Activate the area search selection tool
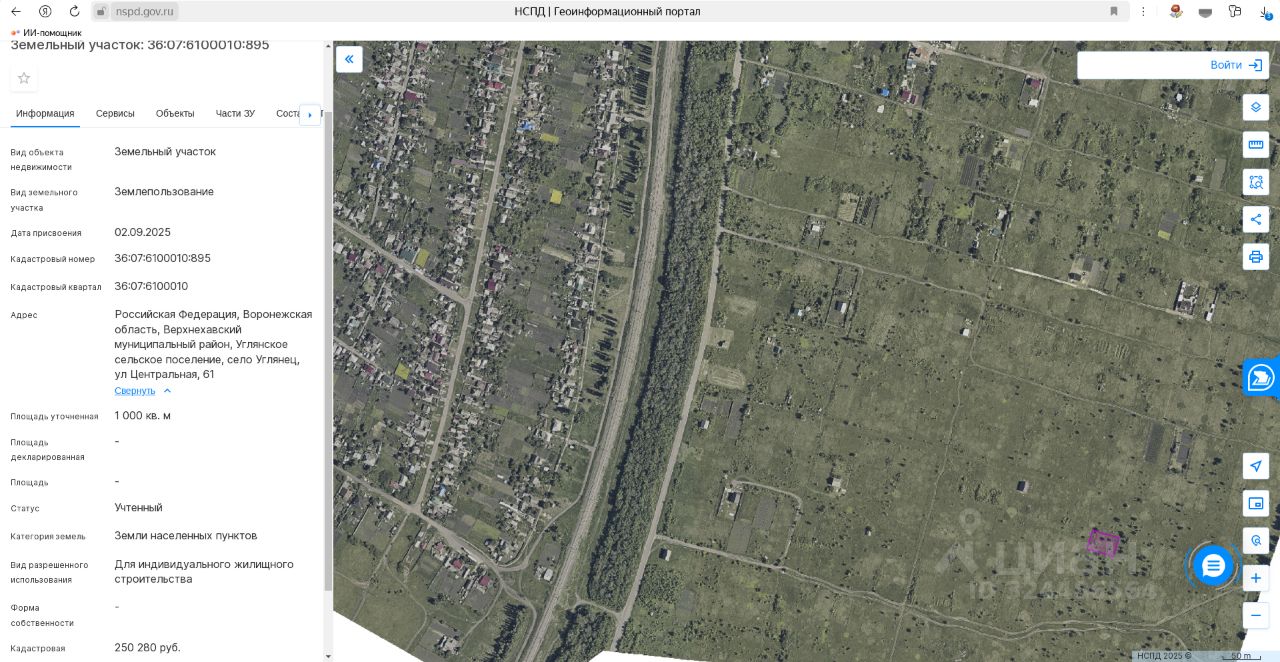Image resolution: width=1280 pixels, height=662 pixels. (1256, 182)
